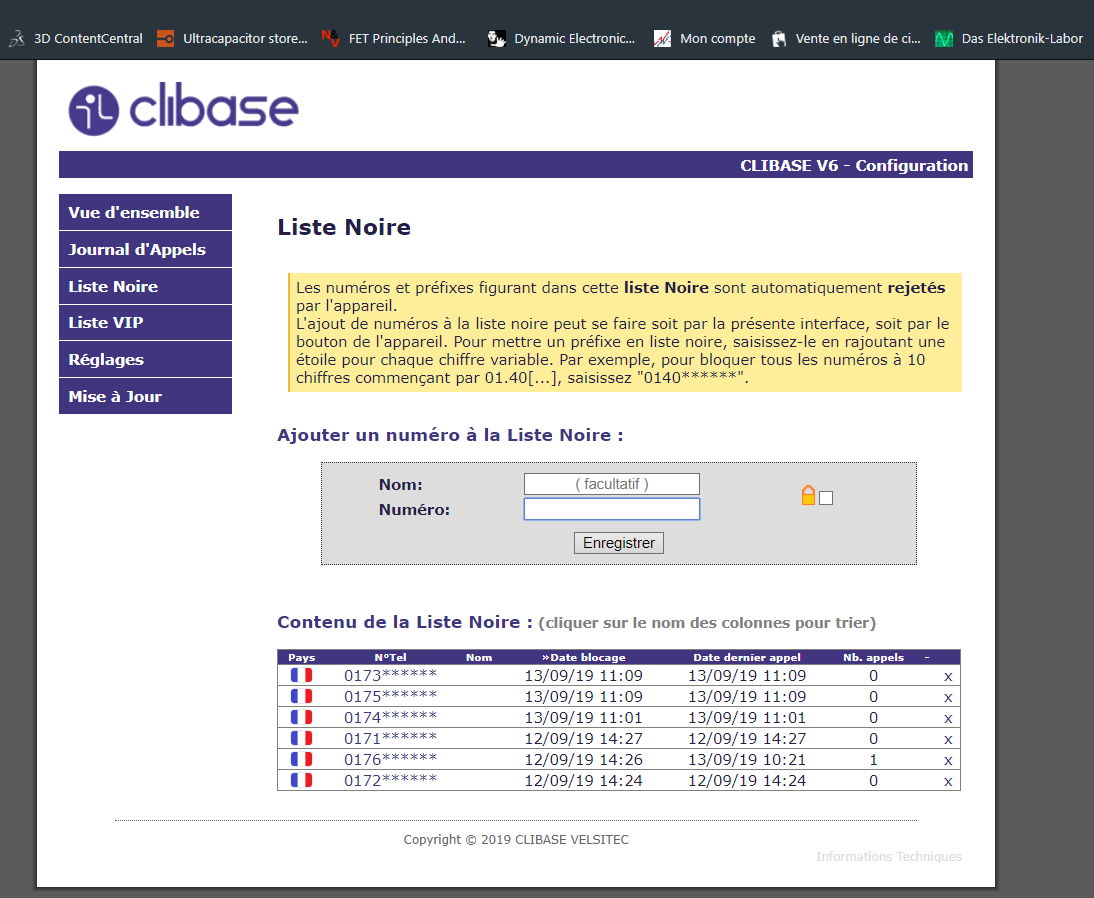Open the Vente en ligne bookmark
The image size is (1094, 898).
pos(846,38)
